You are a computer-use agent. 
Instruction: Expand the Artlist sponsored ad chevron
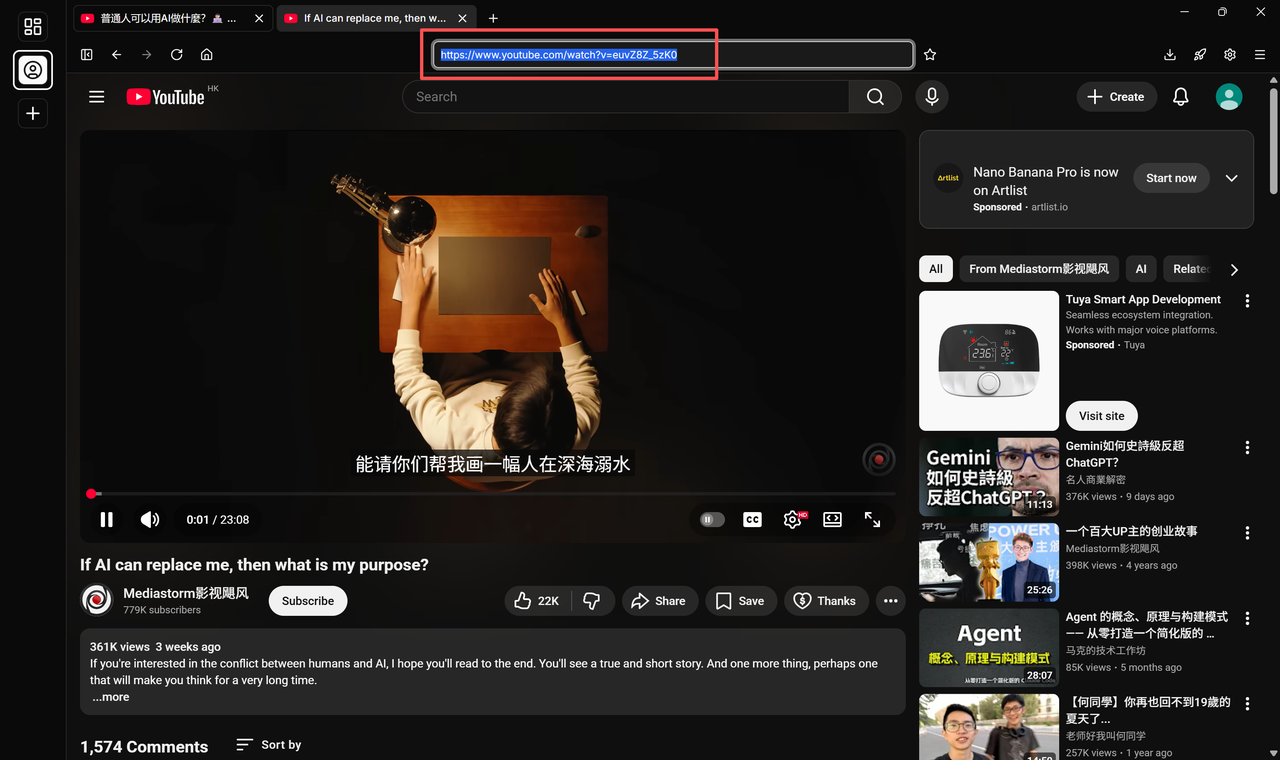coord(1231,178)
